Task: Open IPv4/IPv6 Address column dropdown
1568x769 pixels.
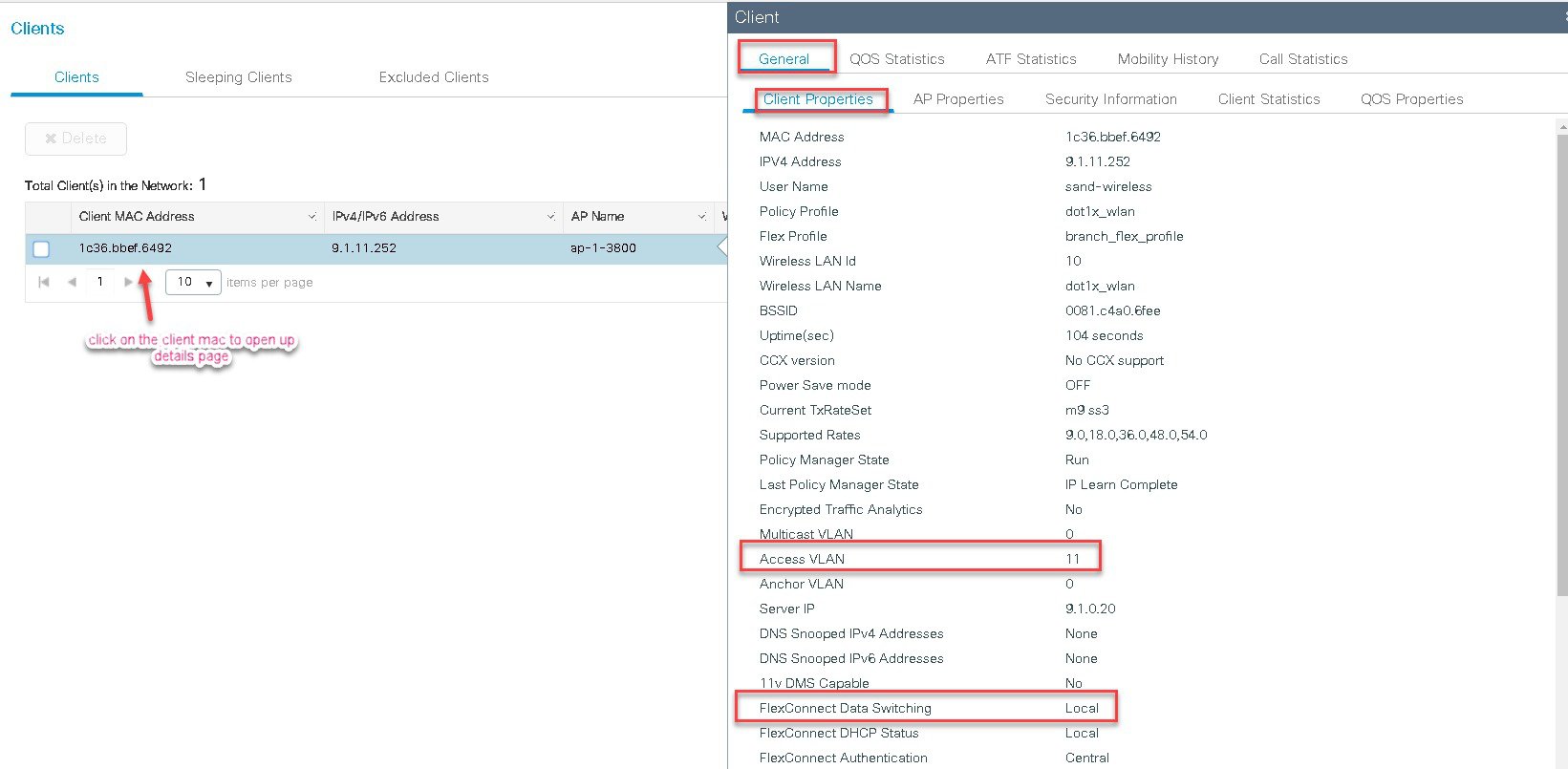Action: pyautogui.click(x=550, y=217)
